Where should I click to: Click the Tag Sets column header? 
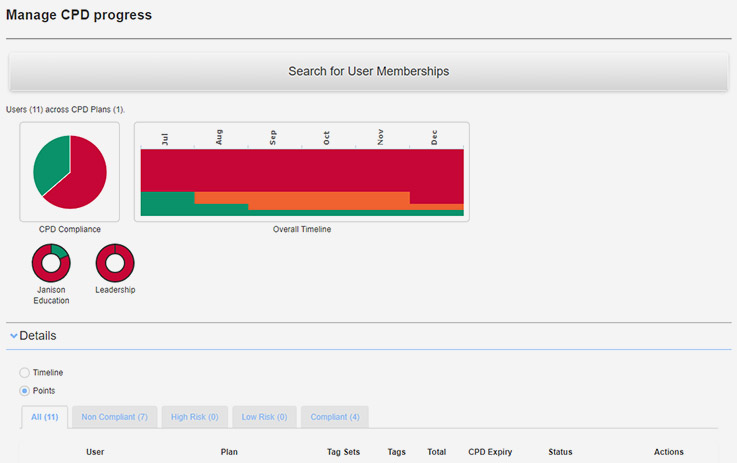click(343, 452)
